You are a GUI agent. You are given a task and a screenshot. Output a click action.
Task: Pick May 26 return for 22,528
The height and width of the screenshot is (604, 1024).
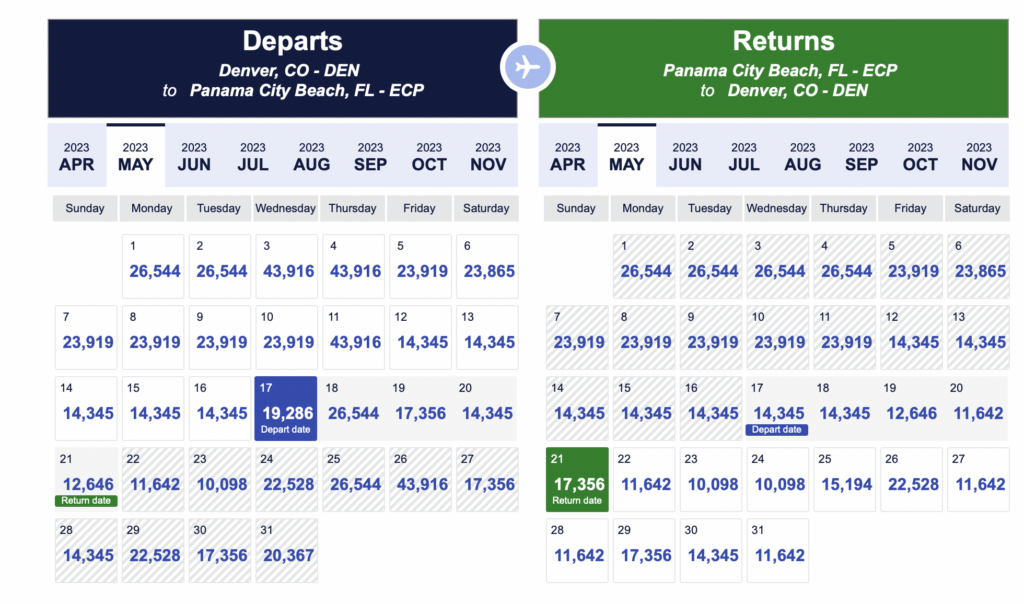point(910,478)
